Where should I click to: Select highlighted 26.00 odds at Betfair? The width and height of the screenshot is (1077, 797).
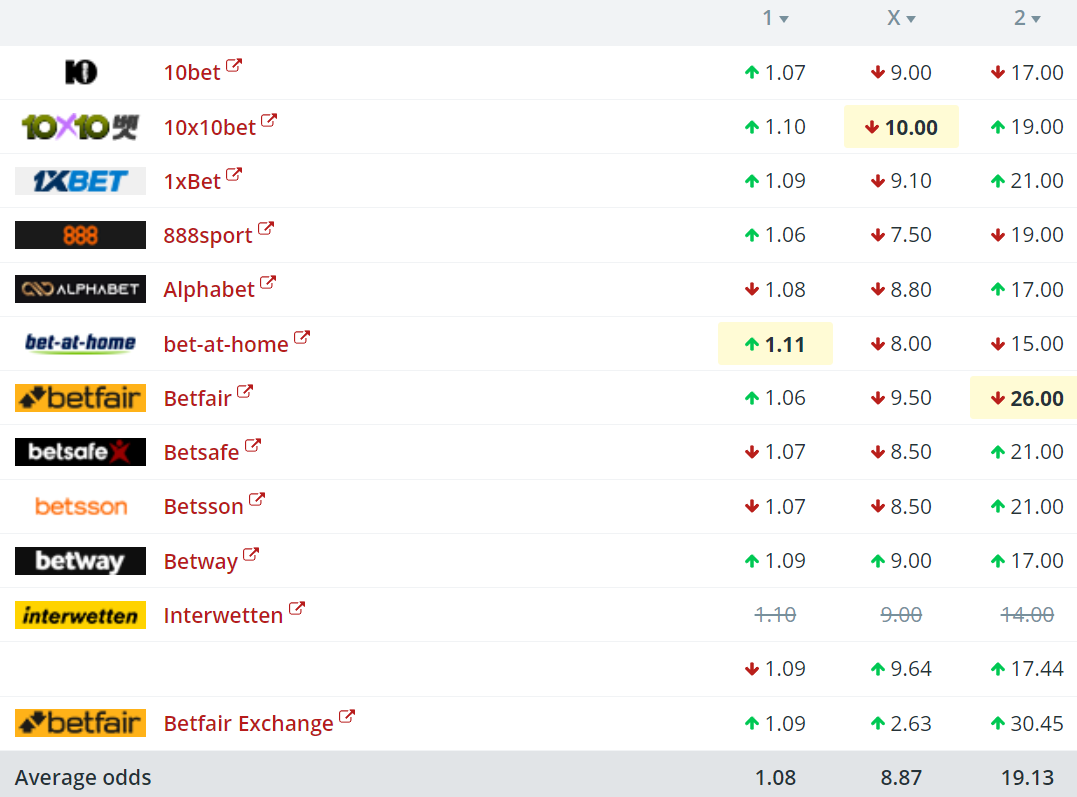click(x=1023, y=398)
